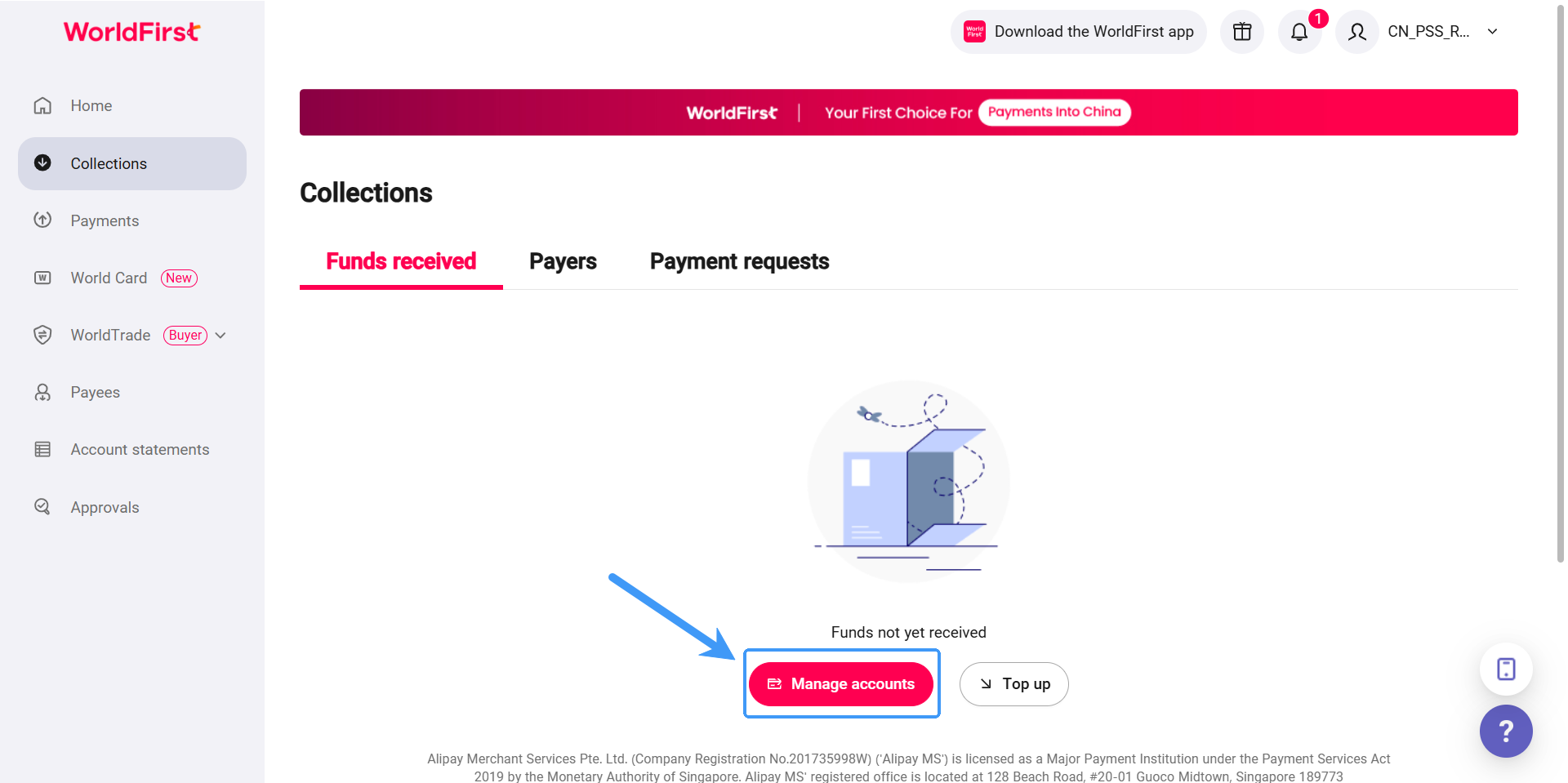Click the Manage accounts button

pos(841,684)
